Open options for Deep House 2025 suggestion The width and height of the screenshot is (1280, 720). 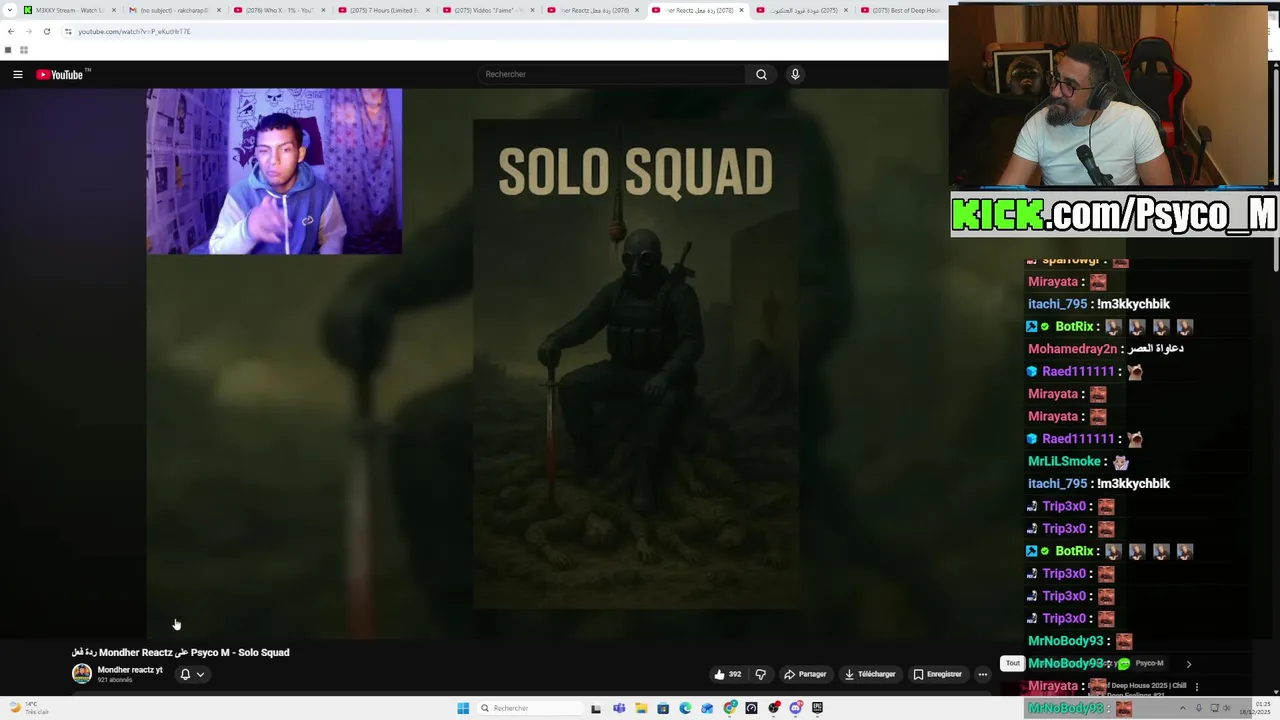pos(1196,687)
